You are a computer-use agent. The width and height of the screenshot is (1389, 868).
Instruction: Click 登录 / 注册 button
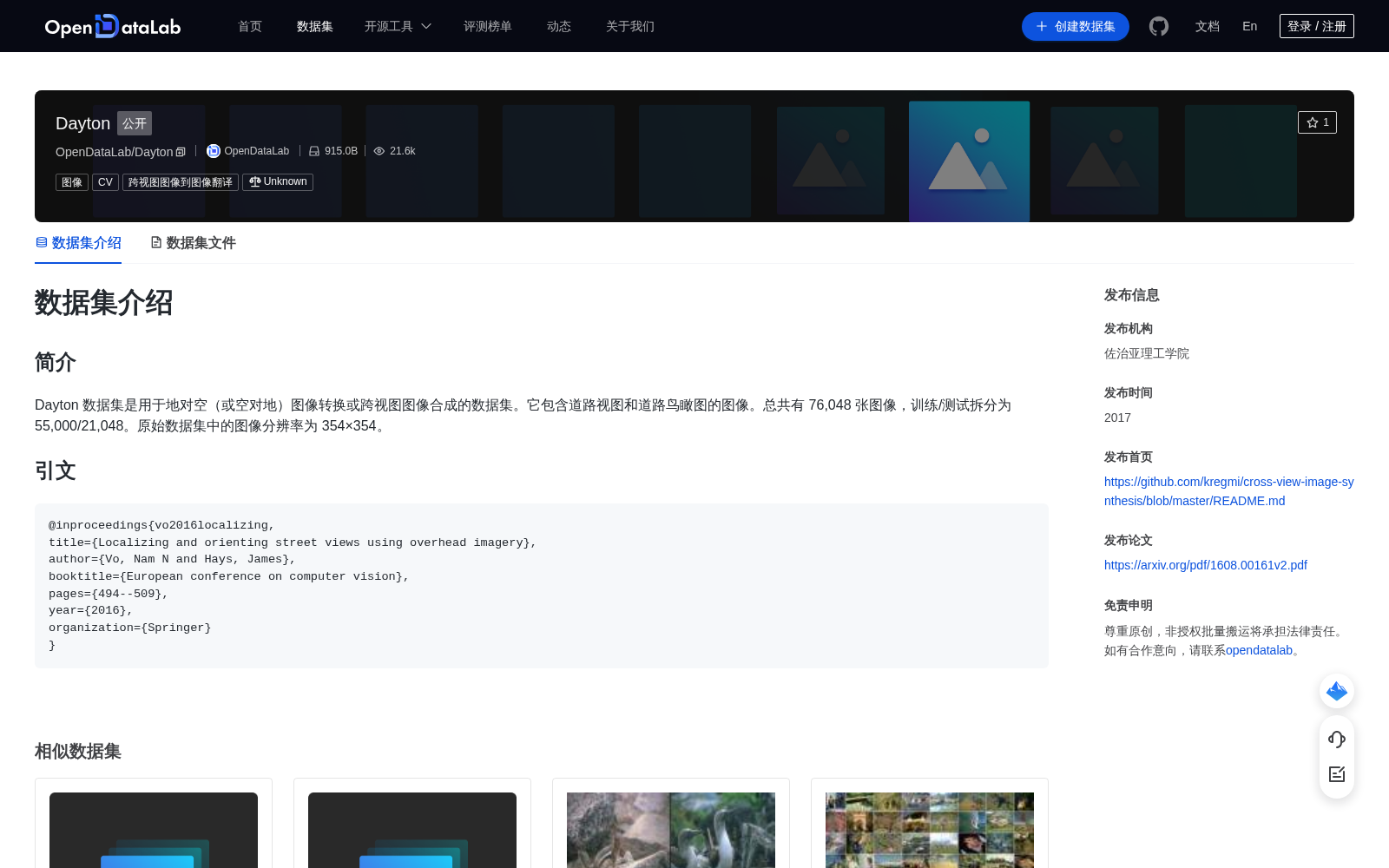[x=1317, y=26]
